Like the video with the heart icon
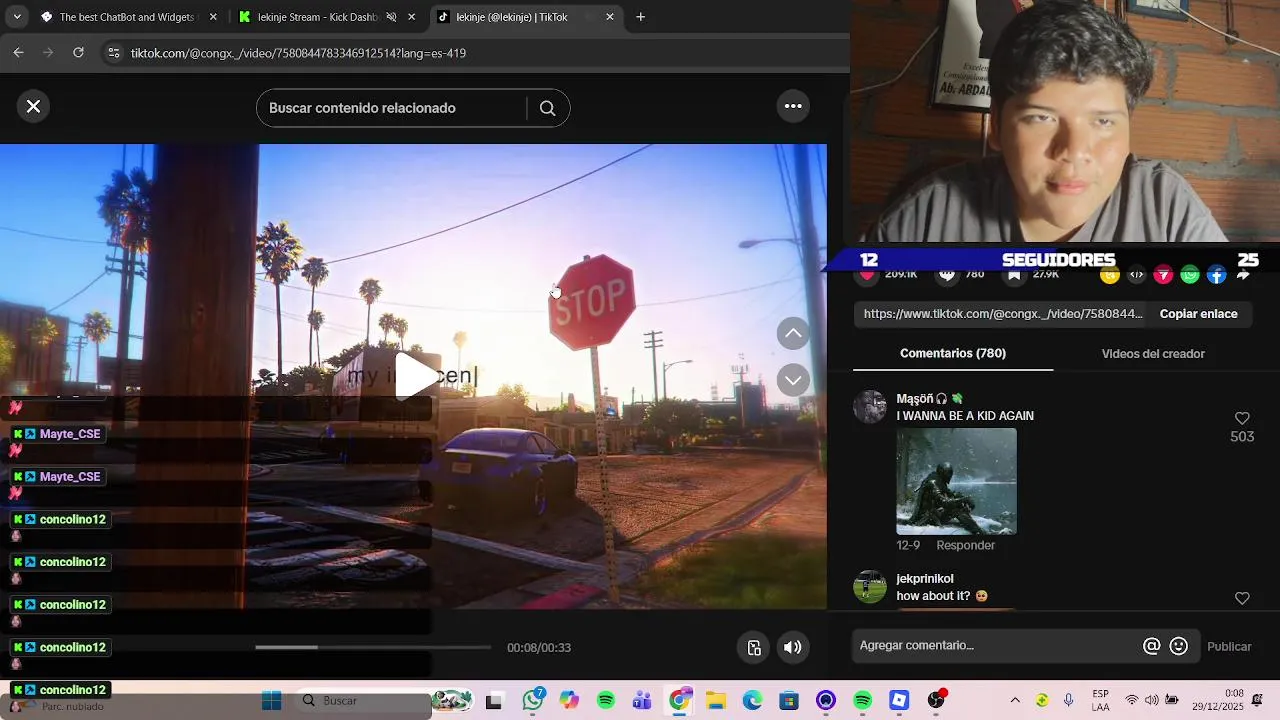Viewport: 1280px width, 720px height. pos(867,274)
